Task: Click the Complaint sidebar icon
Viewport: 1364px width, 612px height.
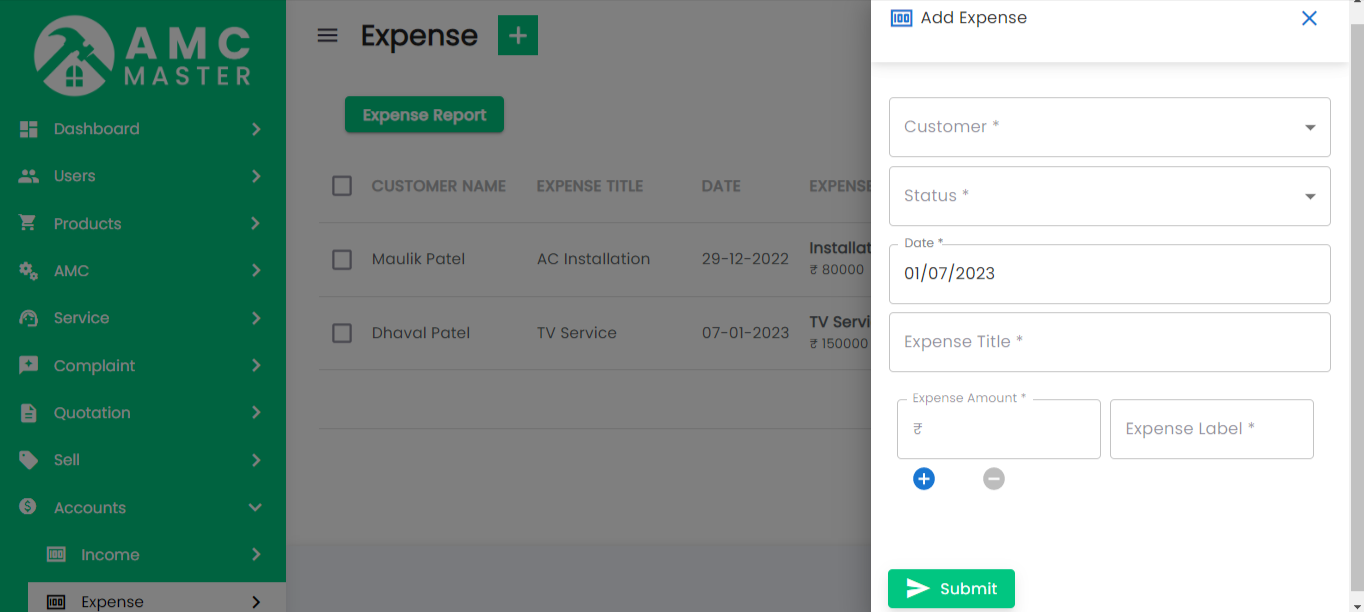Action: pyautogui.click(x=28, y=365)
